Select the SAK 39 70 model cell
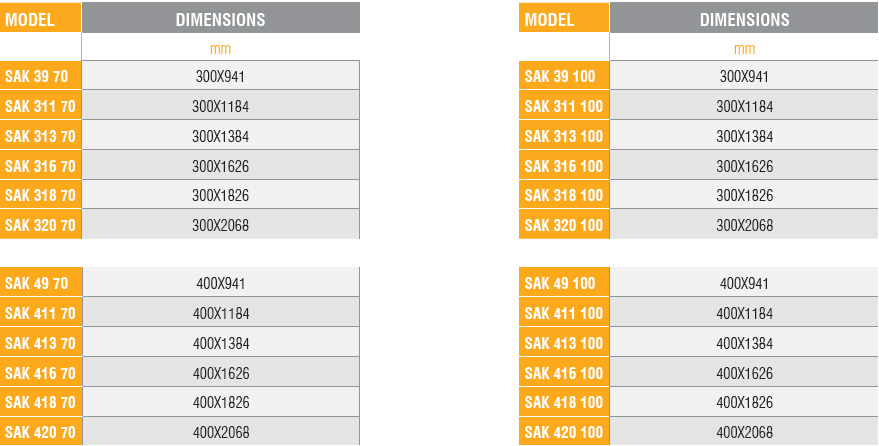 point(40,76)
